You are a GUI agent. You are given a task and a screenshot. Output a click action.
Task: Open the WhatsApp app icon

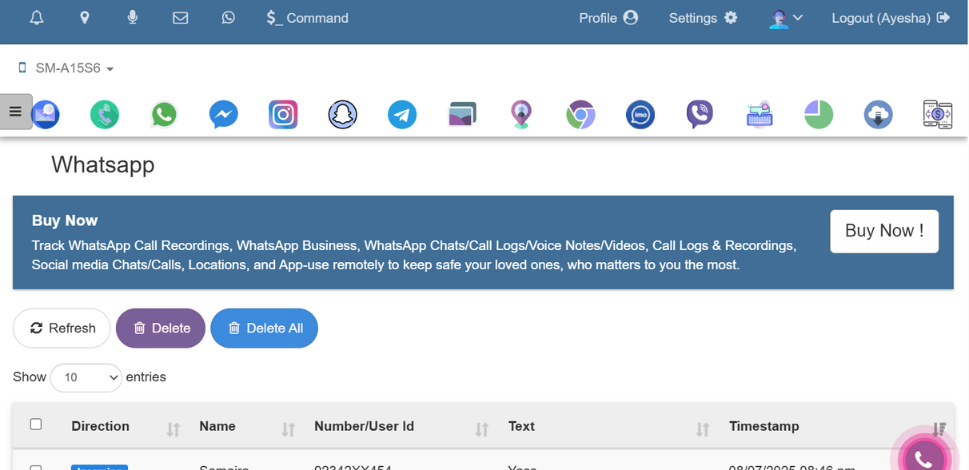(164, 115)
